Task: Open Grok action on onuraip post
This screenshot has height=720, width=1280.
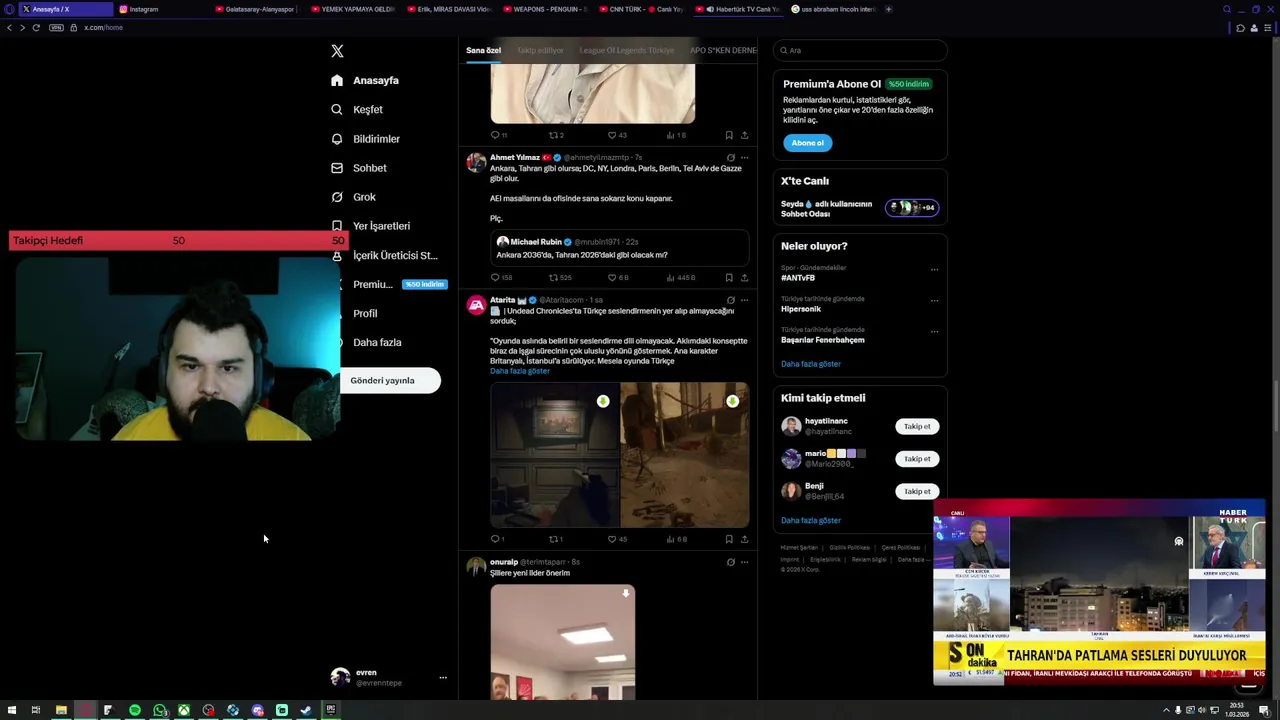Action: point(730,562)
